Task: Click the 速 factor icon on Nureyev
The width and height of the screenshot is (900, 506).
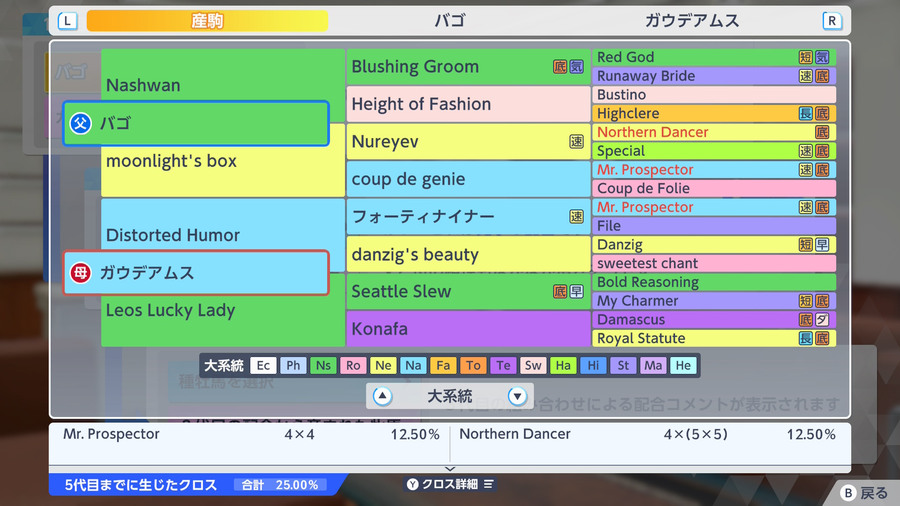Action: point(576,142)
